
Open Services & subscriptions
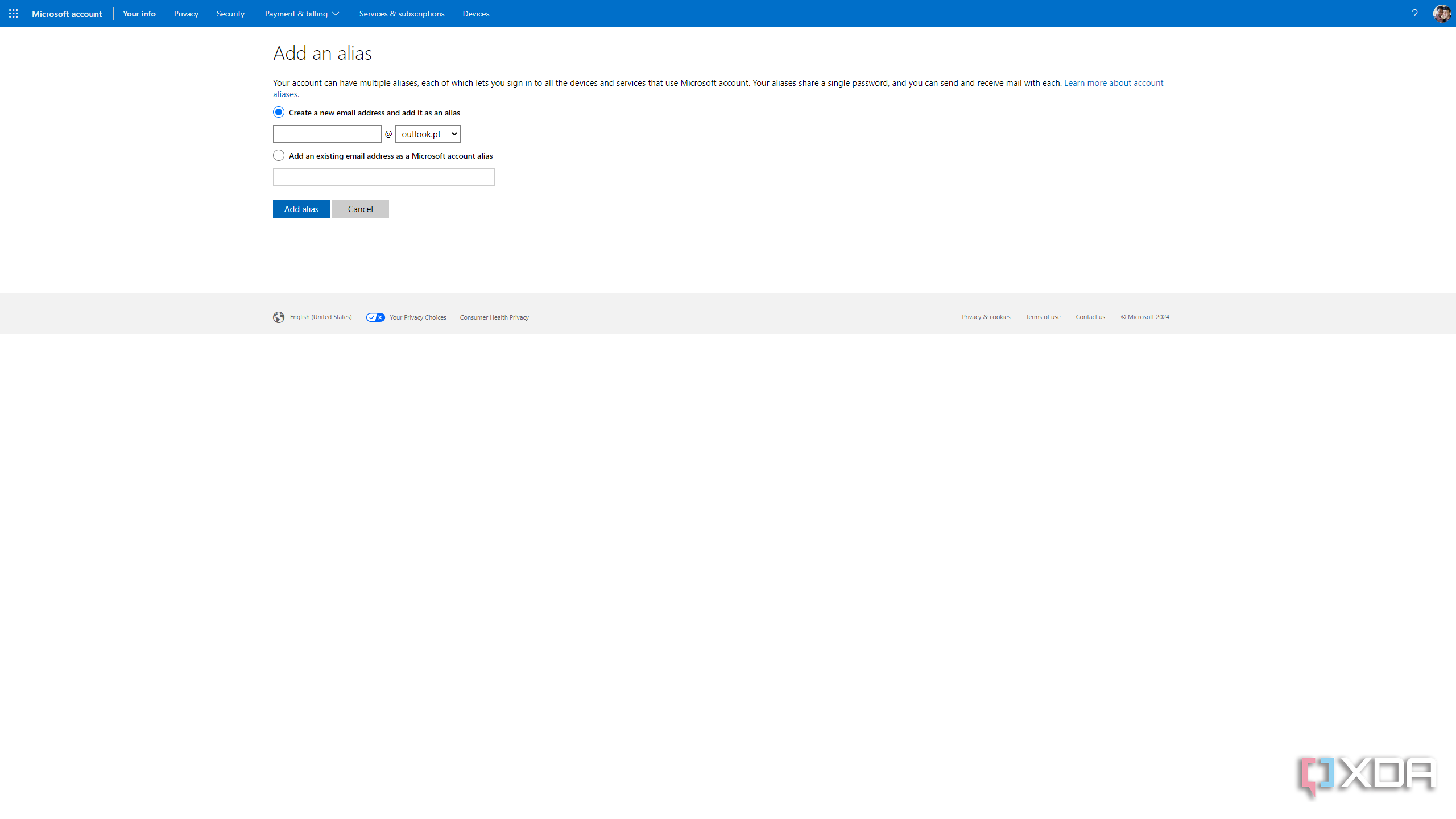[x=401, y=14]
